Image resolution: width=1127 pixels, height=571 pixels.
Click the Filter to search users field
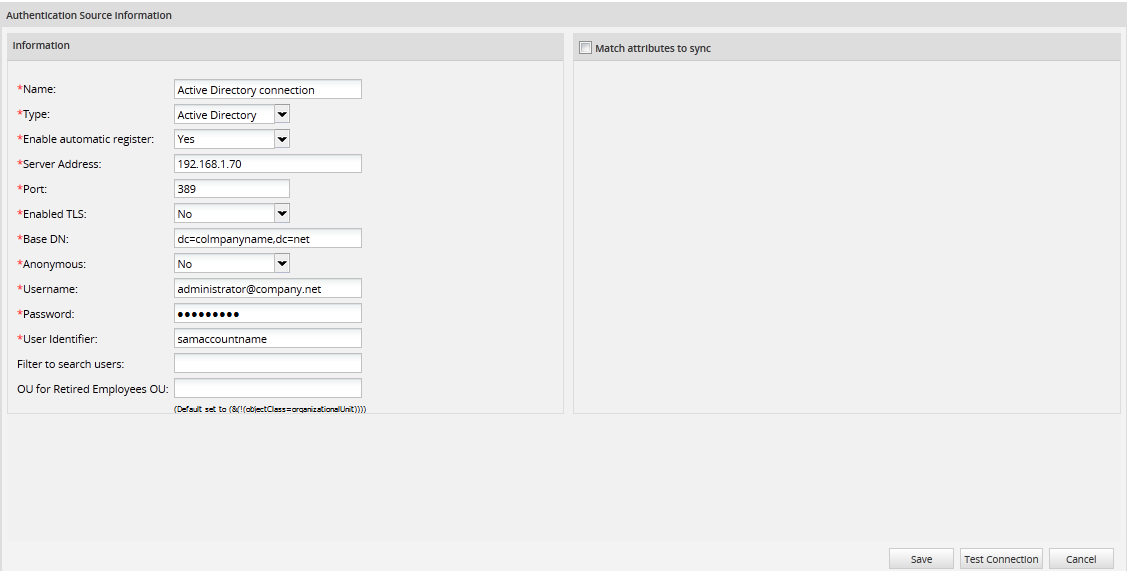[x=267, y=363]
